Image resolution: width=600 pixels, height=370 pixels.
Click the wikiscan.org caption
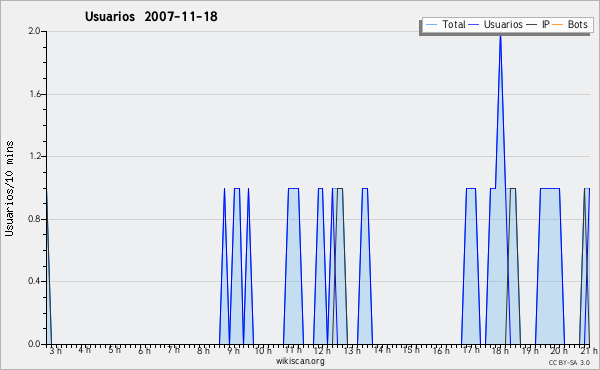pyautogui.click(x=300, y=361)
